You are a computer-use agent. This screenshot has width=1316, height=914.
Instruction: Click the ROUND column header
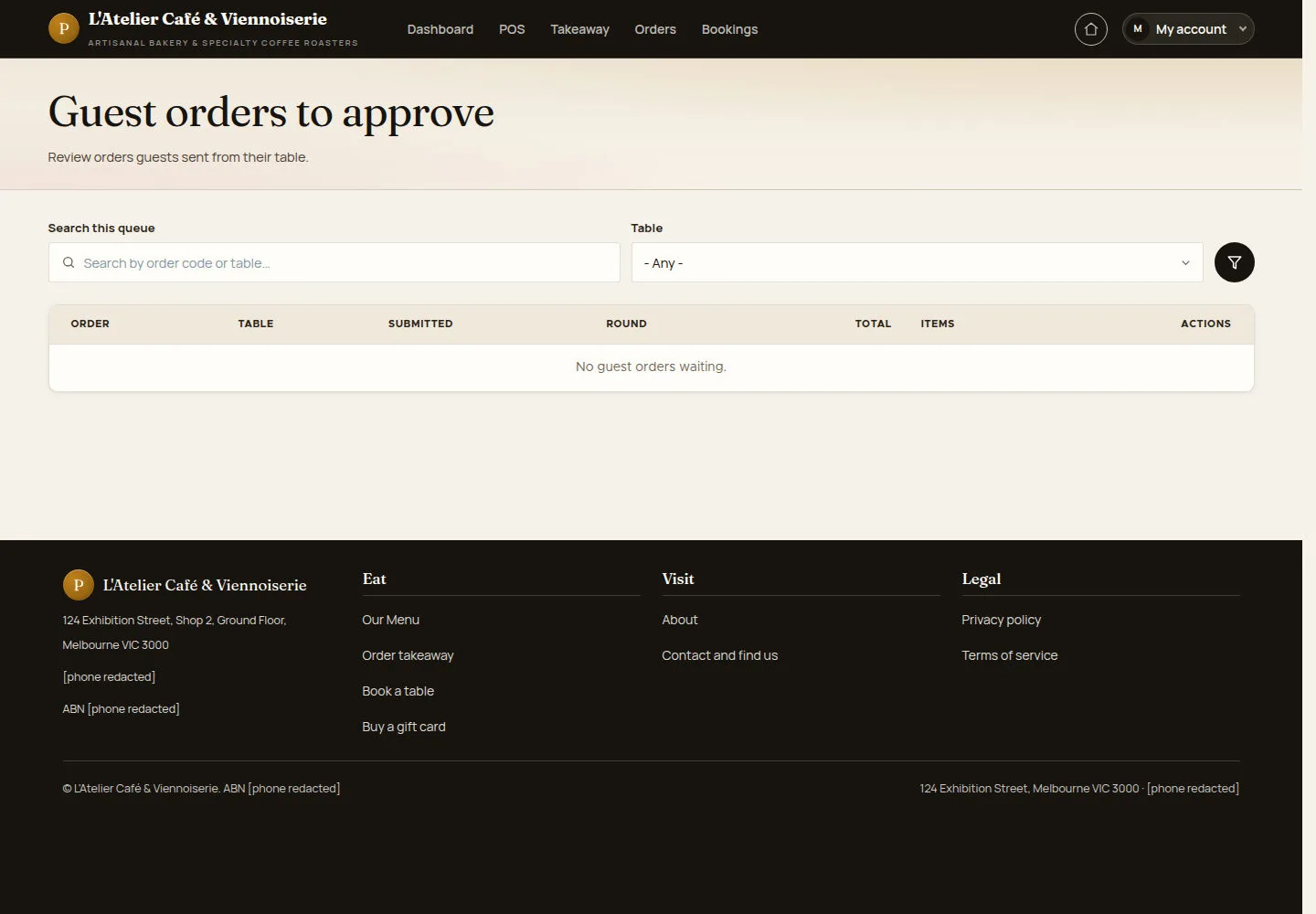[x=626, y=324]
